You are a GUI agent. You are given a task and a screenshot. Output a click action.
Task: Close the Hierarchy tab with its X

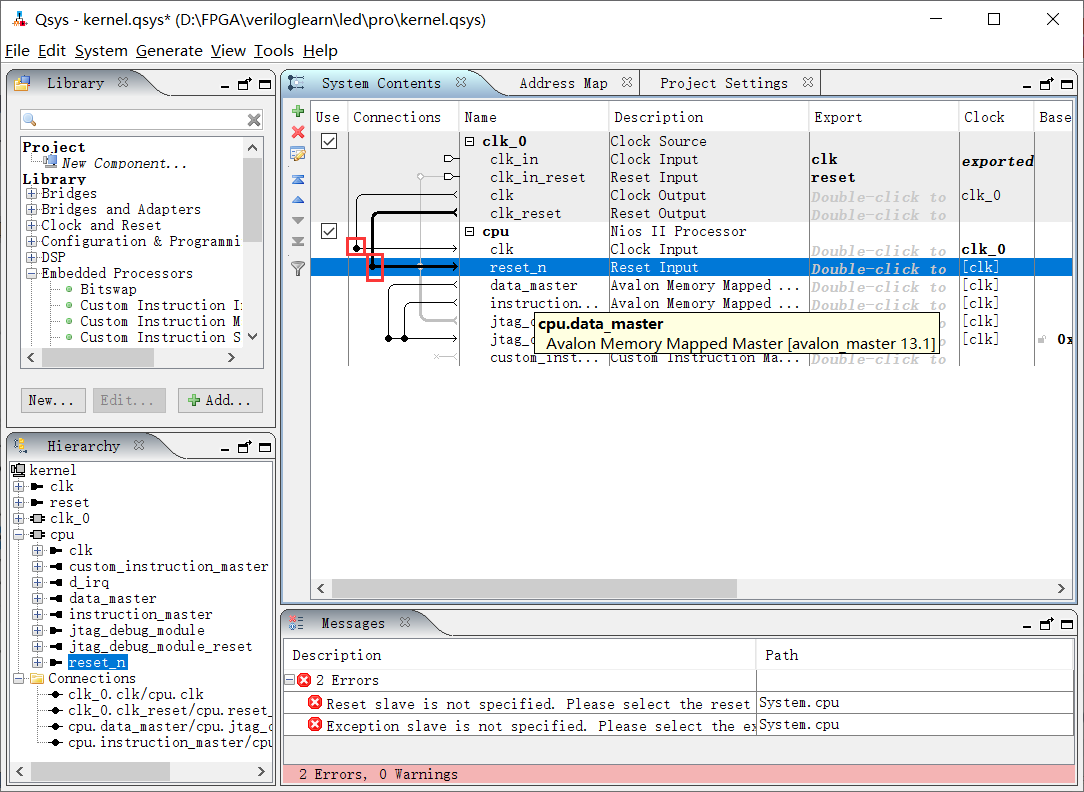click(x=139, y=445)
